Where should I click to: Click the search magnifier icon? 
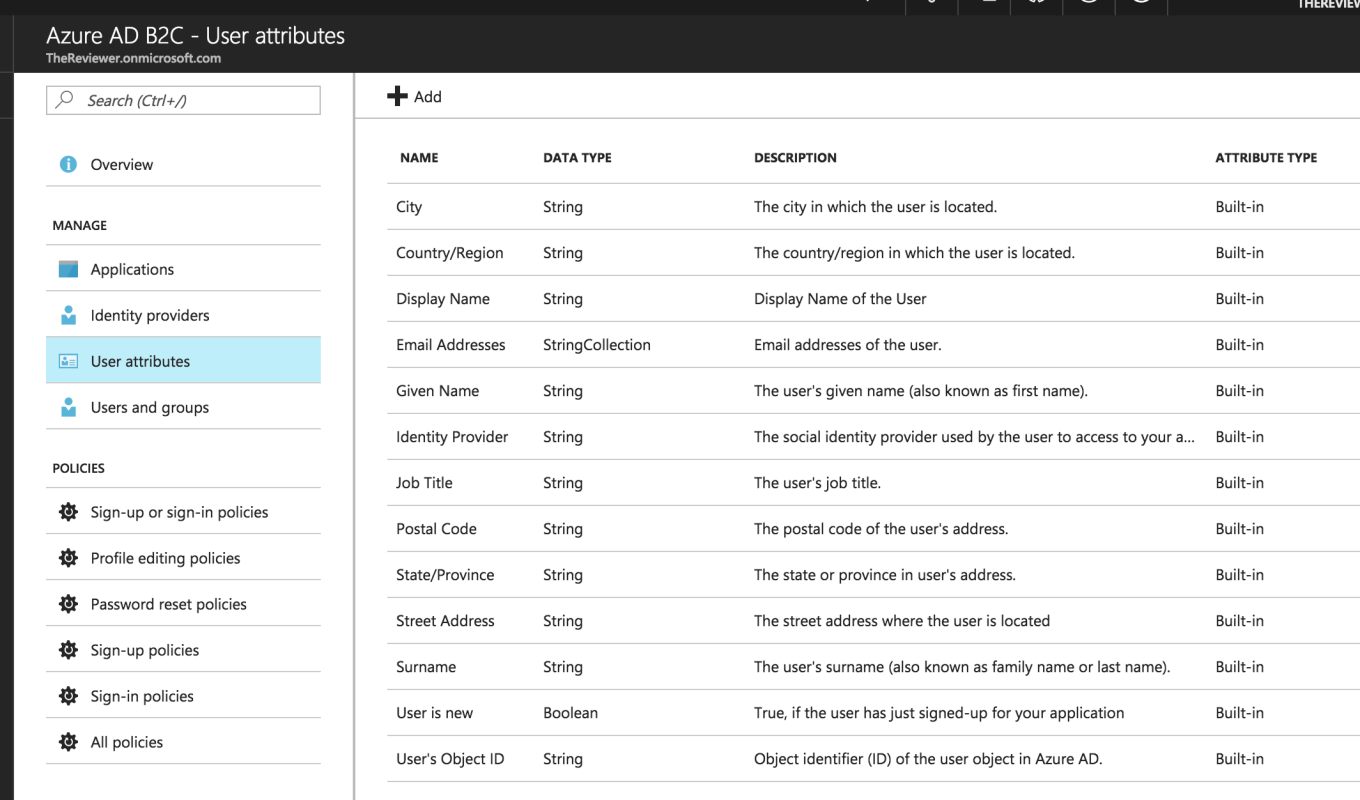point(65,99)
